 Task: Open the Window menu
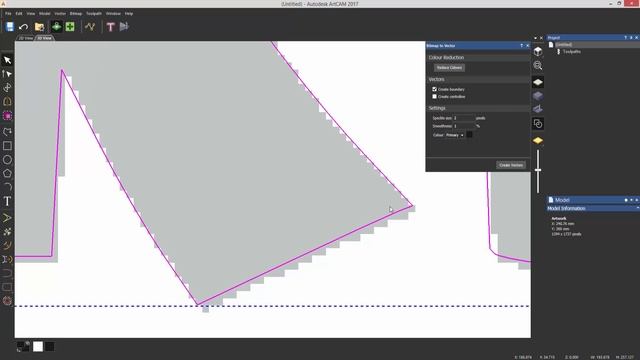[x=113, y=13]
